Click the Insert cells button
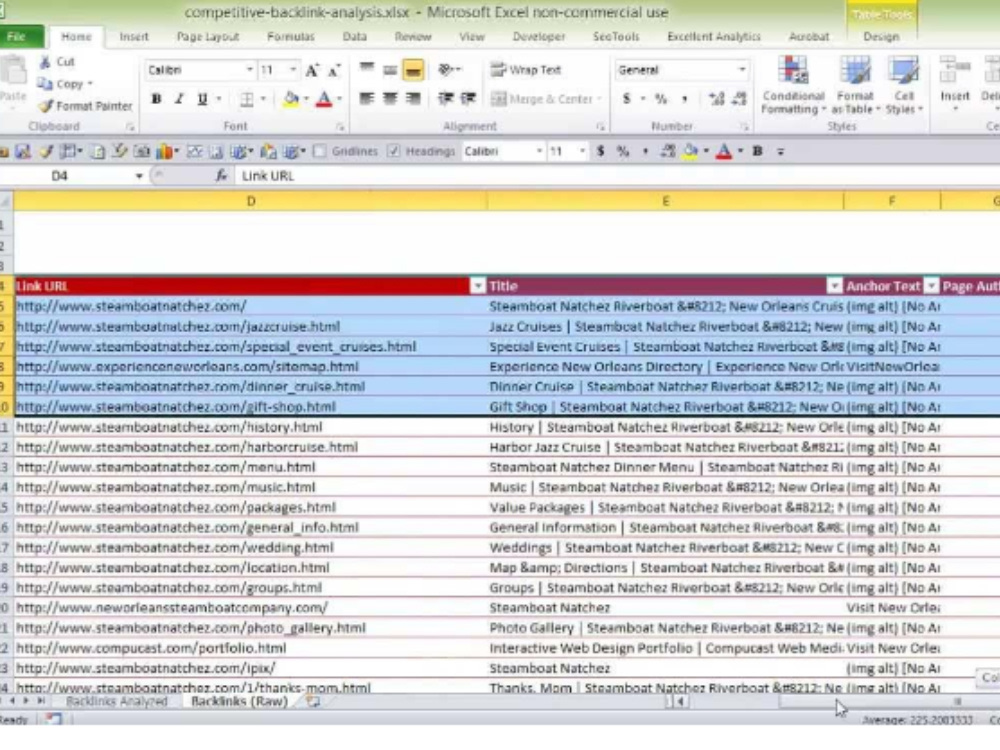 click(x=955, y=83)
